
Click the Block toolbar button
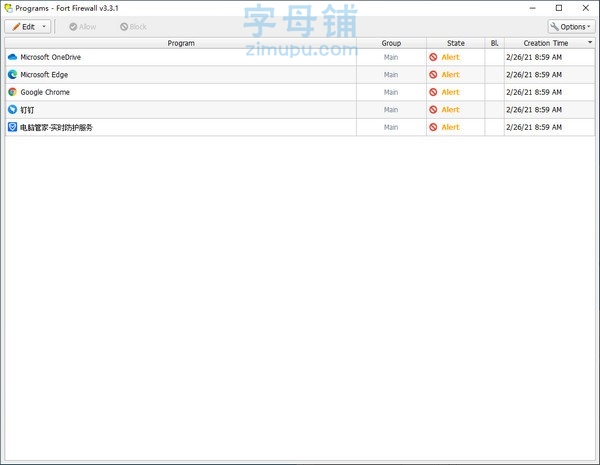coord(133,27)
